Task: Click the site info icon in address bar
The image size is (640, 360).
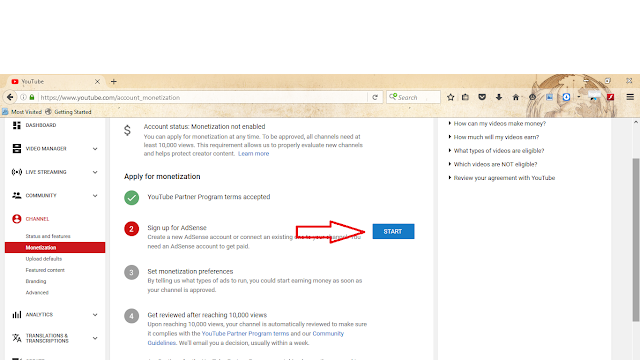Action: (x=23, y=97)
